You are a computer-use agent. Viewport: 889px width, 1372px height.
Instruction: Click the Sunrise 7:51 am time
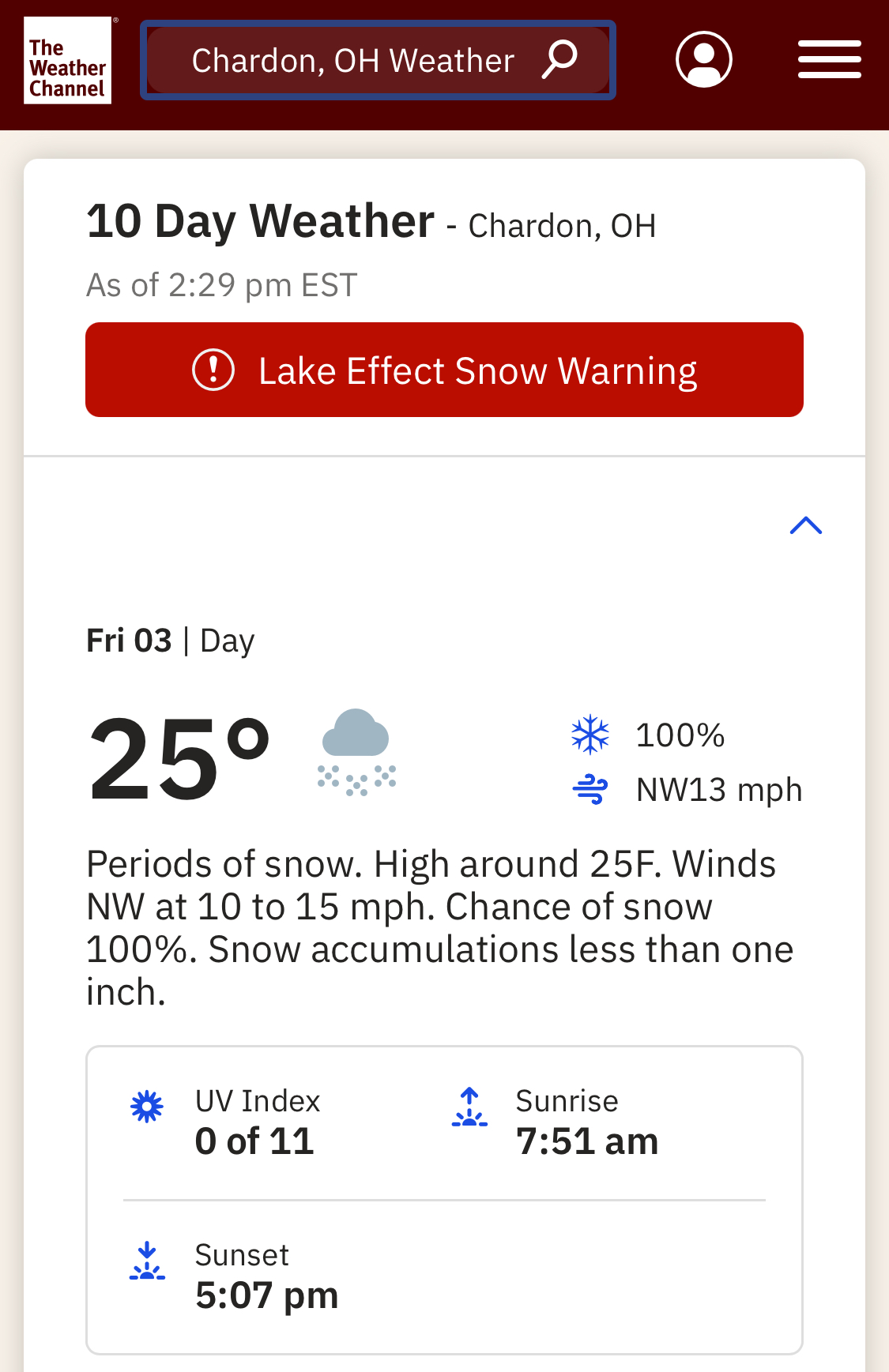[587, 1141]
